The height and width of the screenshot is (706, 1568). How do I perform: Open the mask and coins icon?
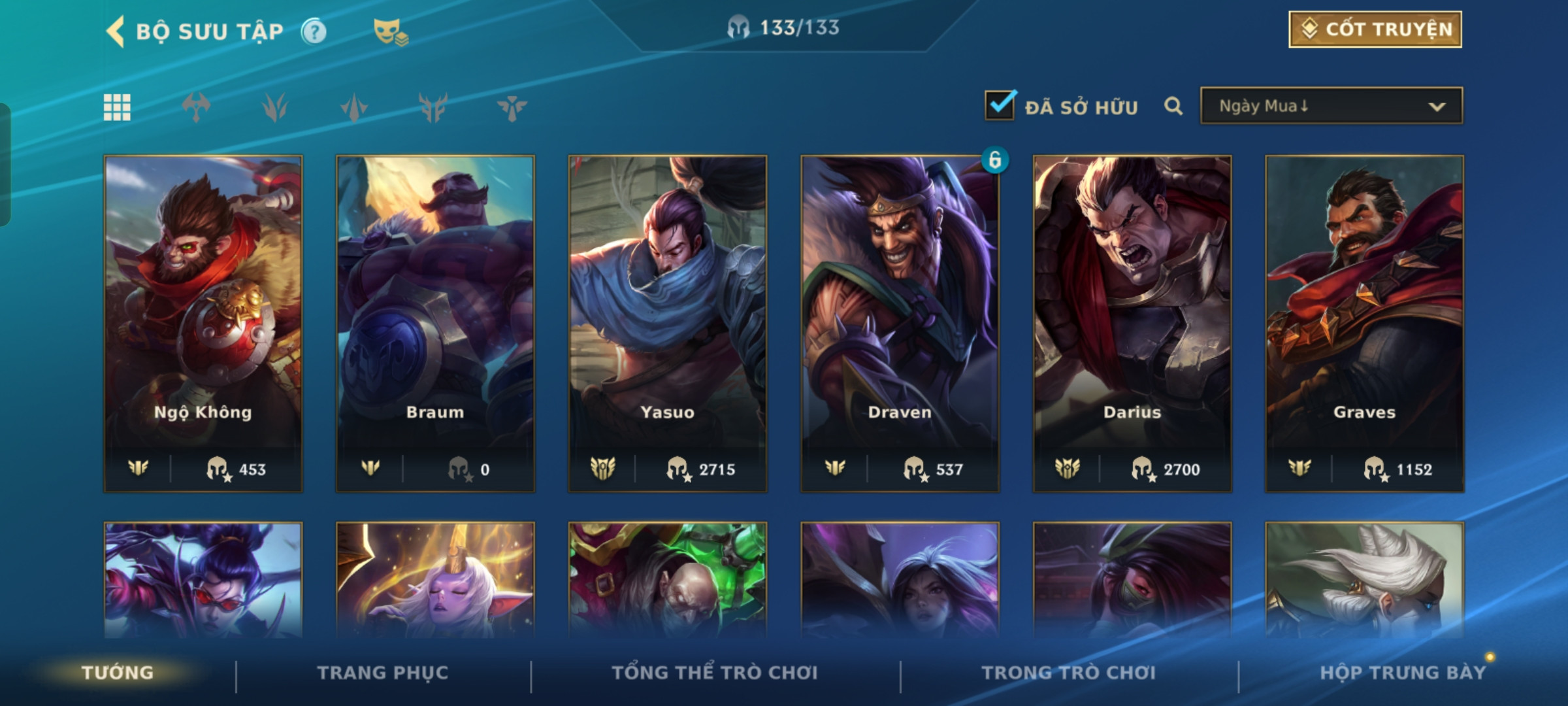pos(390,31)
